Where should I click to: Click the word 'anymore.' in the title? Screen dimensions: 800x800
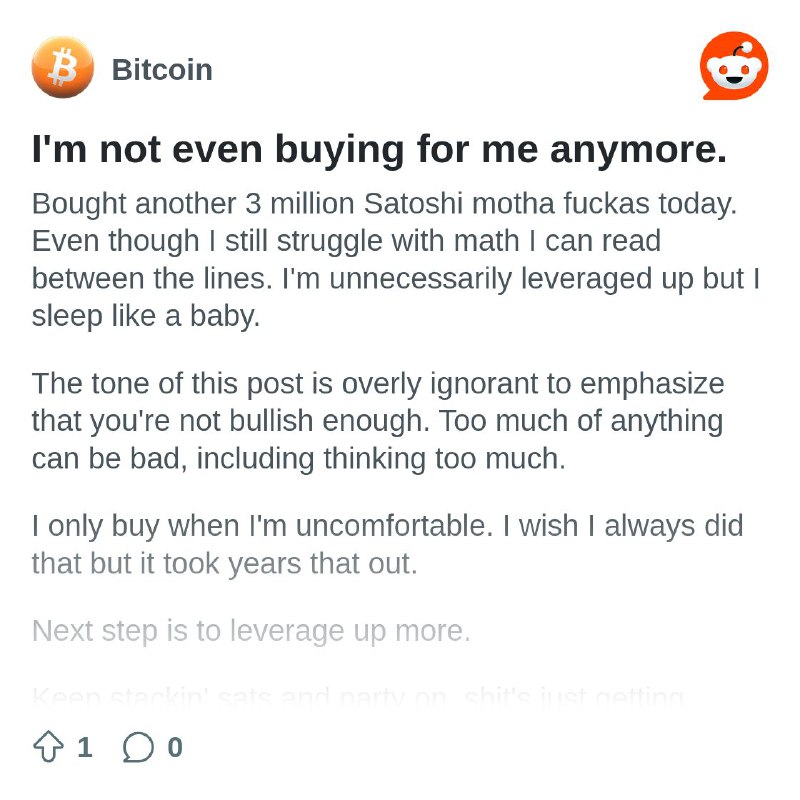coord(638,151)
